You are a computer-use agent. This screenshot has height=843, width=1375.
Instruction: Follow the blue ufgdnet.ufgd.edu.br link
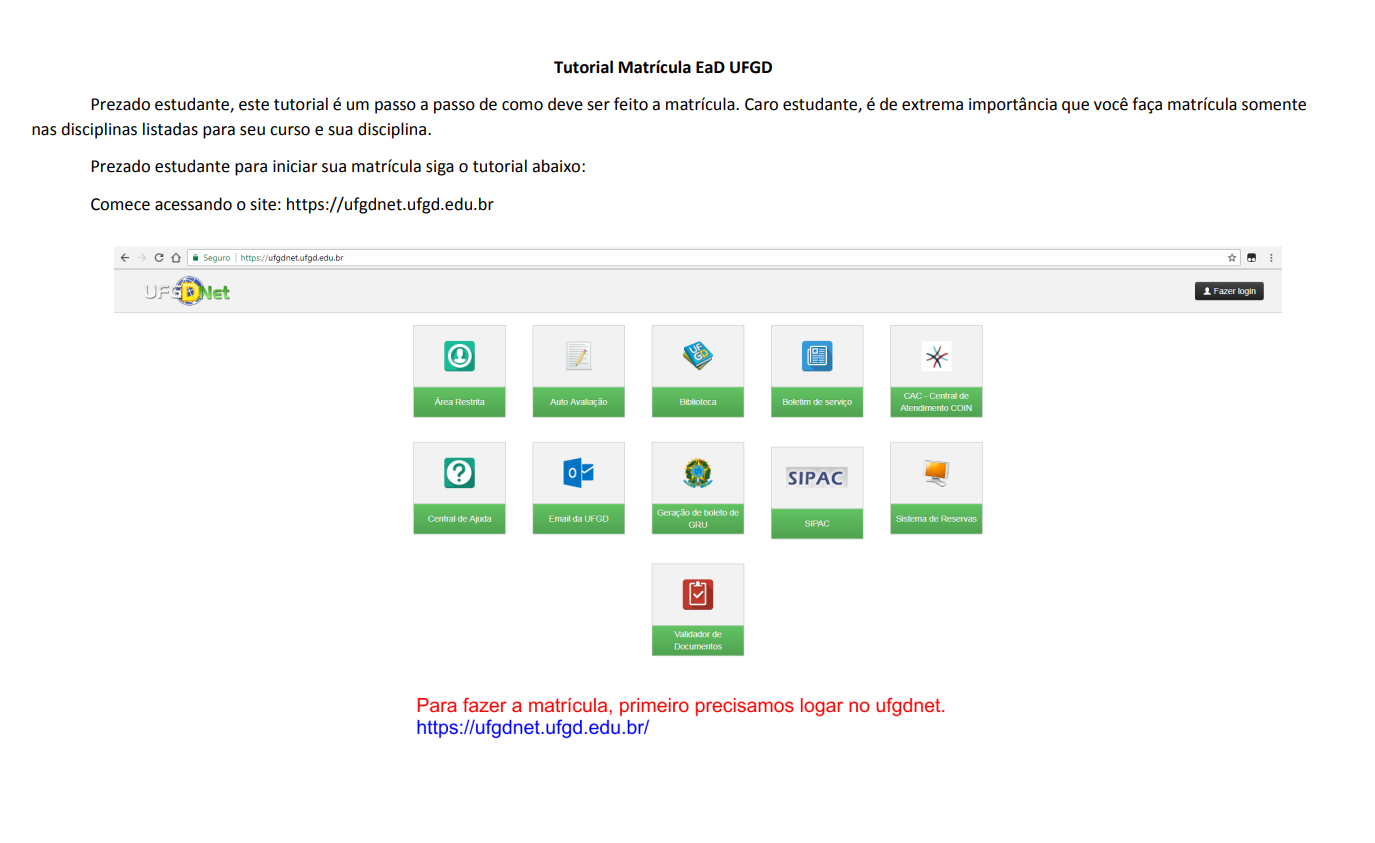point(532,728)
